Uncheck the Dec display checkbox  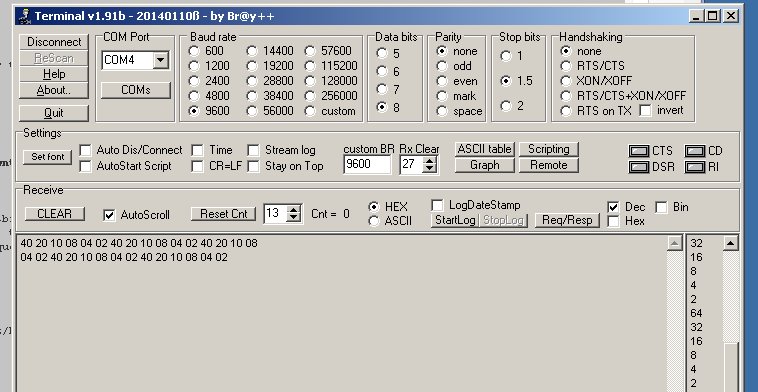pyautogui.click(x=613, y=207)
